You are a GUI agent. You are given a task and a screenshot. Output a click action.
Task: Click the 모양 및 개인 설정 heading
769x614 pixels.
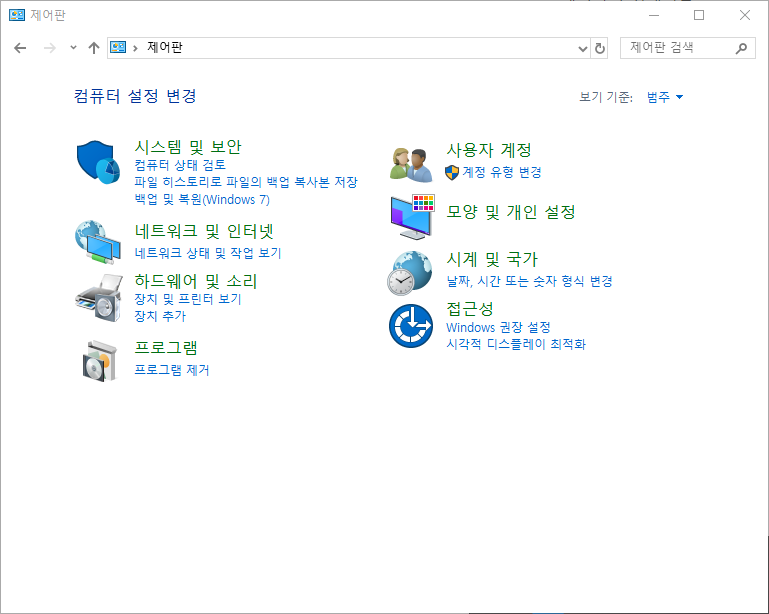(511, 212)
